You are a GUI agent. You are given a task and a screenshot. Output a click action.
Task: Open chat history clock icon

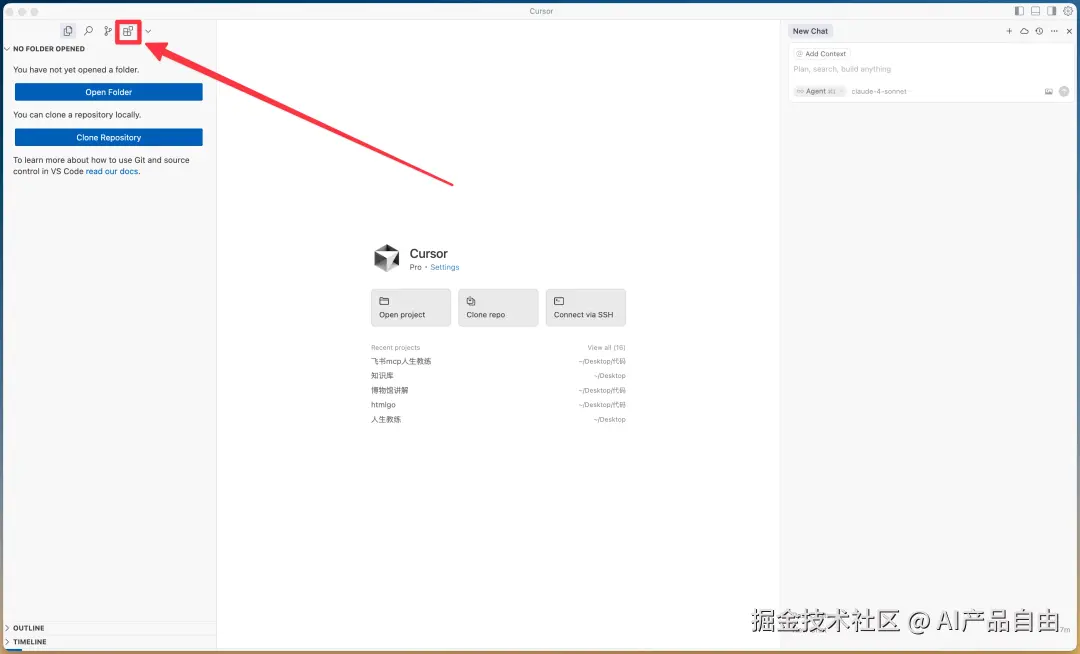coord(1039,31)
